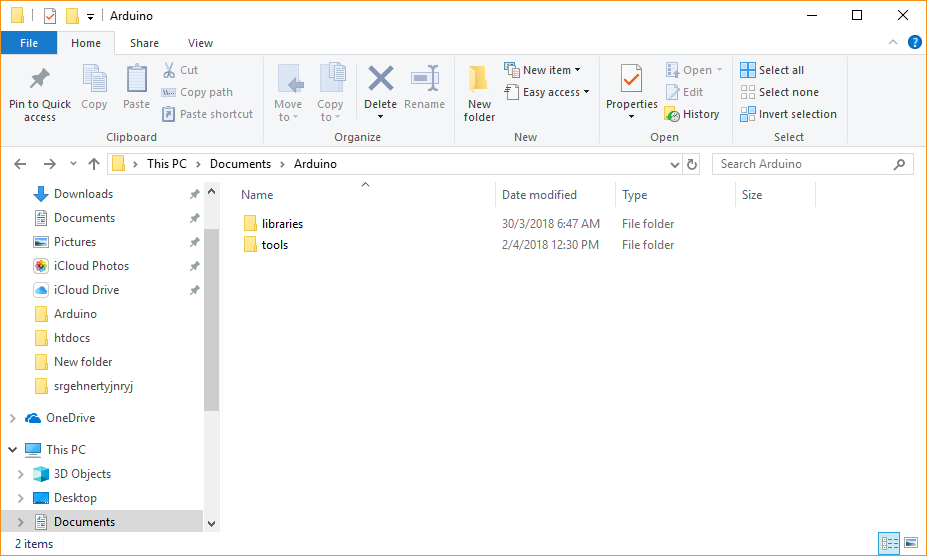Switch to Large icons view

[x=911, y=543]
